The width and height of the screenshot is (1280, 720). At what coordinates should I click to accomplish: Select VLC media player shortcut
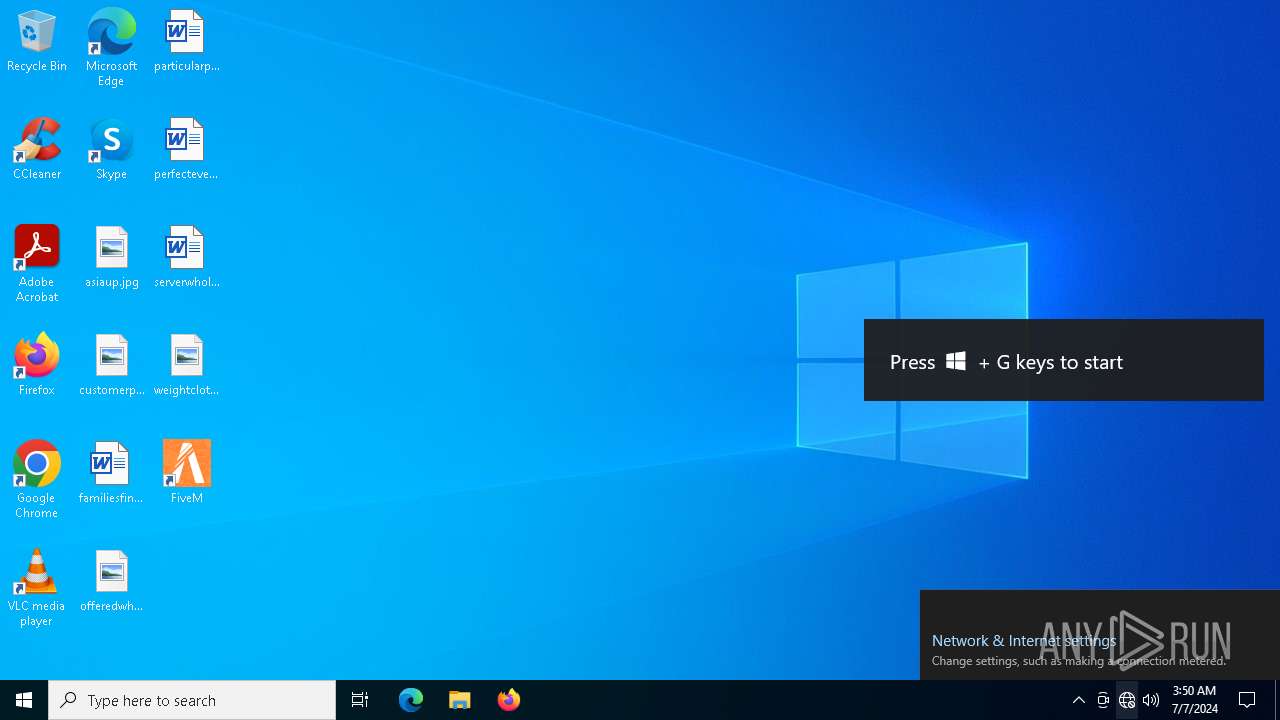(37, 588)
